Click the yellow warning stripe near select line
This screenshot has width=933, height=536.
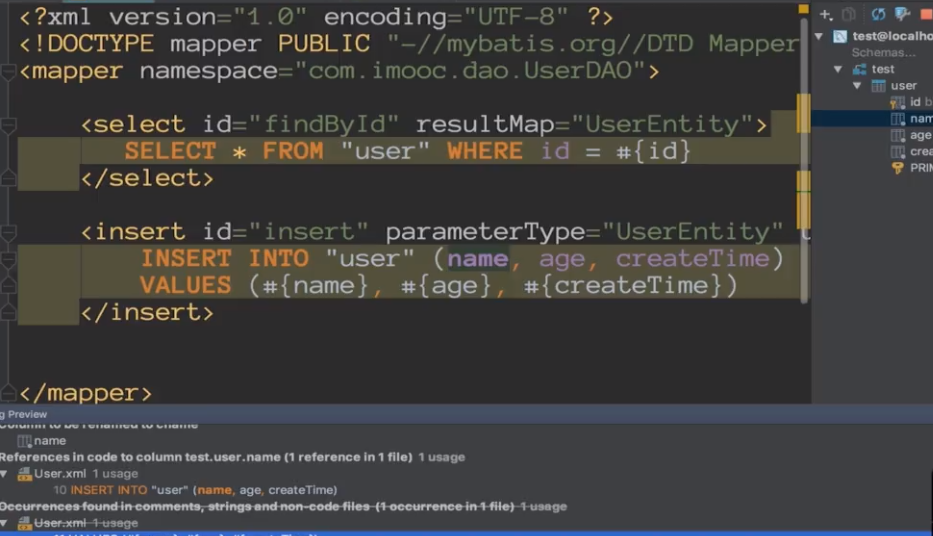click(803, 112)
